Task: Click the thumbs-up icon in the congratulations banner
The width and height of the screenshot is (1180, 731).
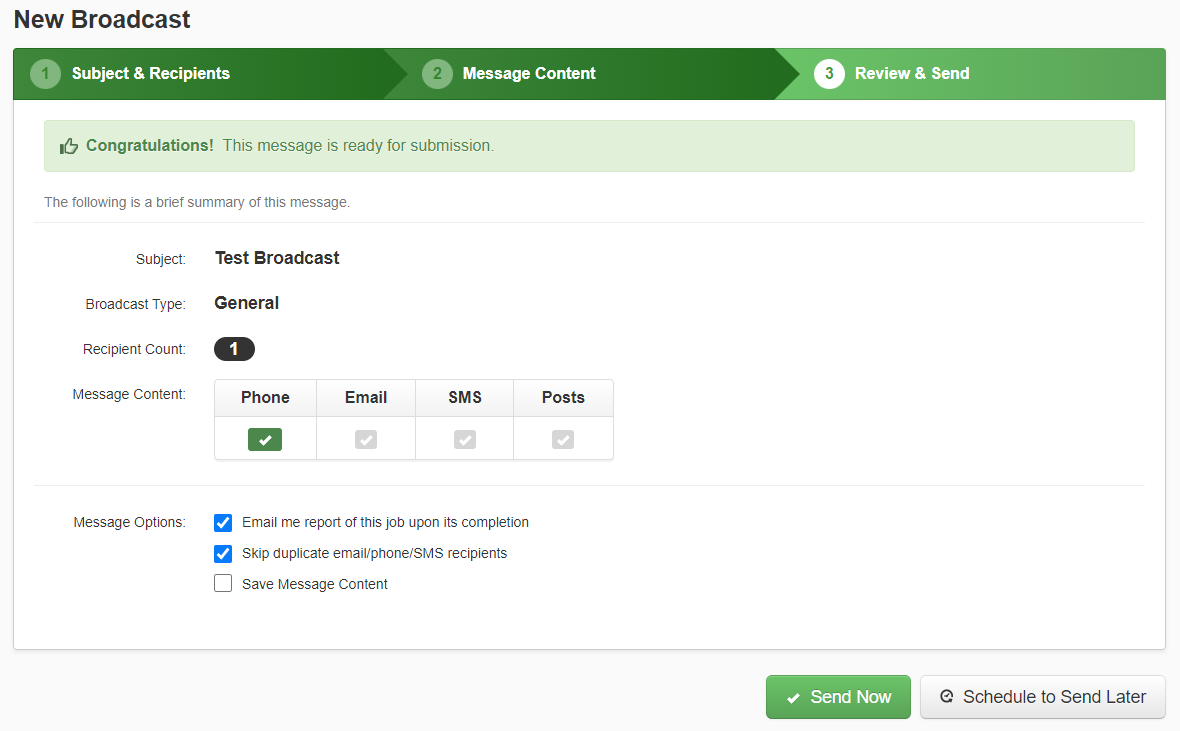Action: (x=68, y=145)
